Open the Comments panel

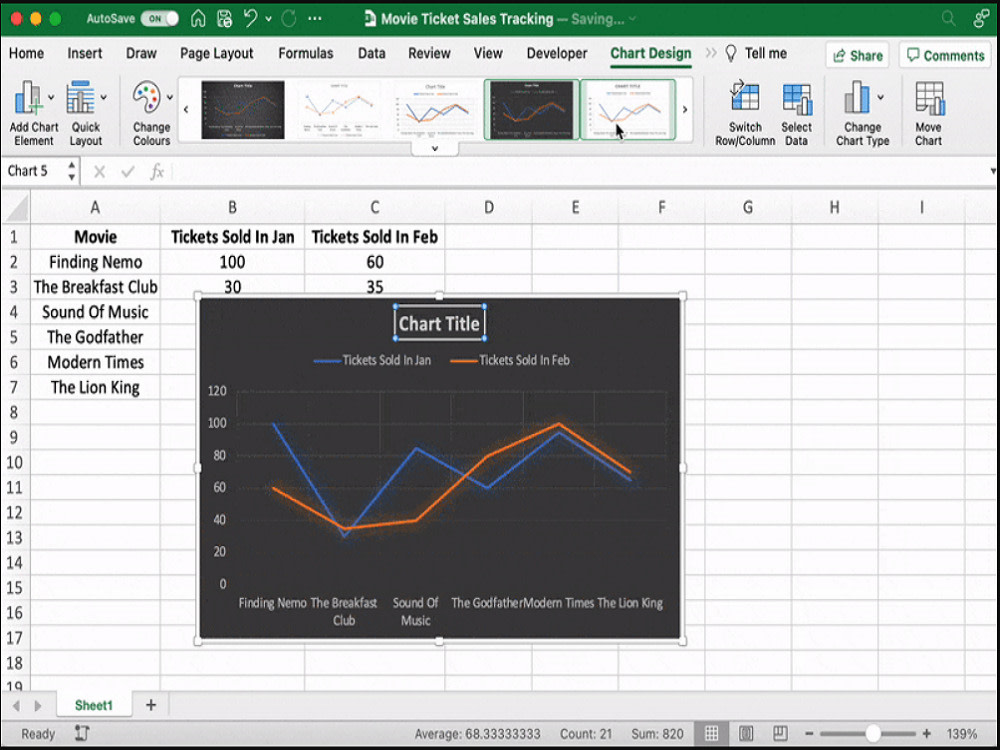point(944,54)
